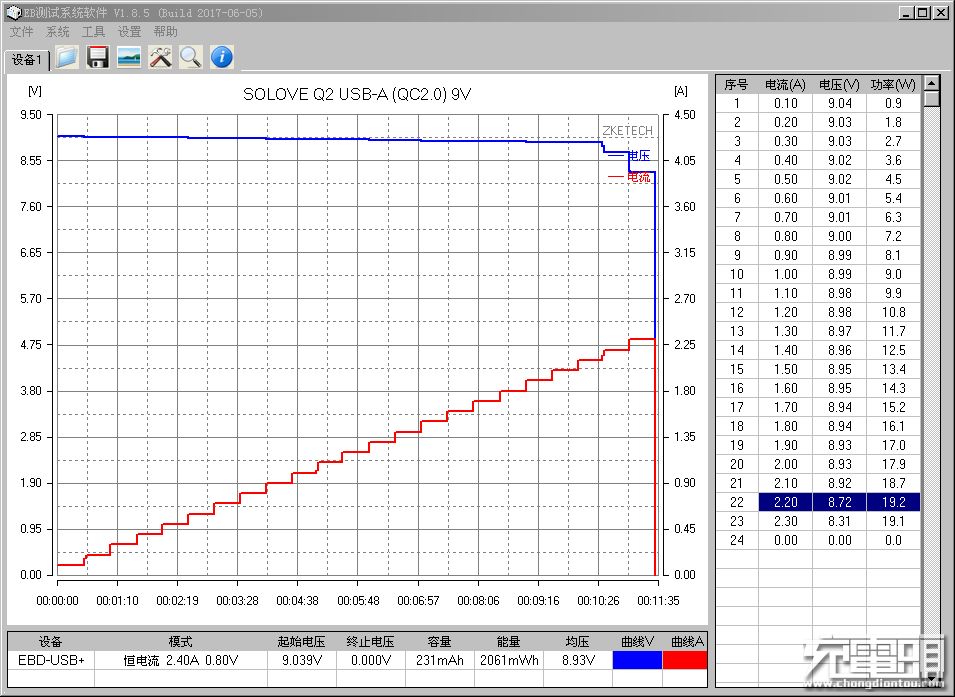The width and height of the screenshot is (955, 697).
Task: Click the red 曲线A color swatch
Action: (x=685, y=660)
